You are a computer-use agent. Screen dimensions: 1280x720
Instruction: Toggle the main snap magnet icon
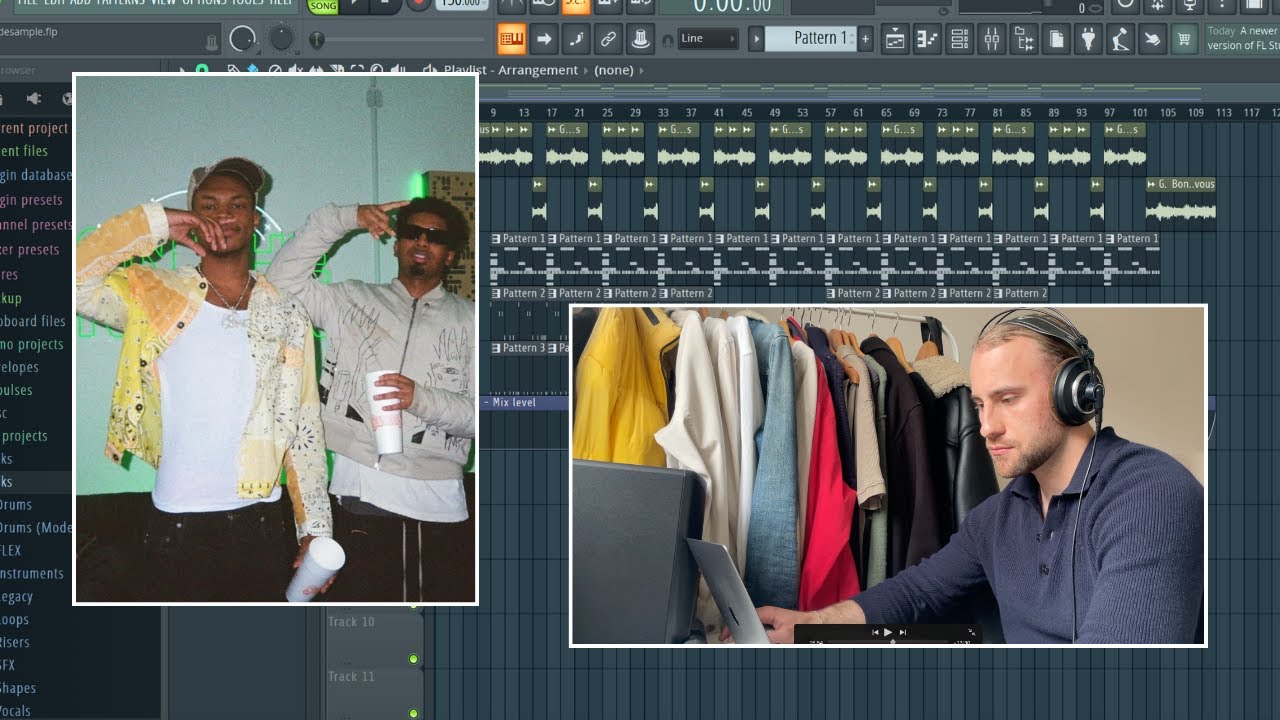[668, 41]
